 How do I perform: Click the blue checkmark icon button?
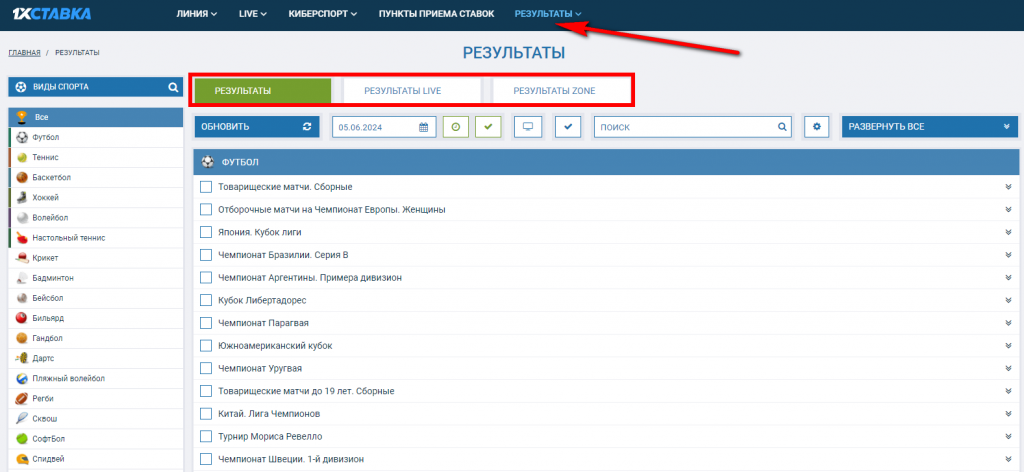click(568, 127)
